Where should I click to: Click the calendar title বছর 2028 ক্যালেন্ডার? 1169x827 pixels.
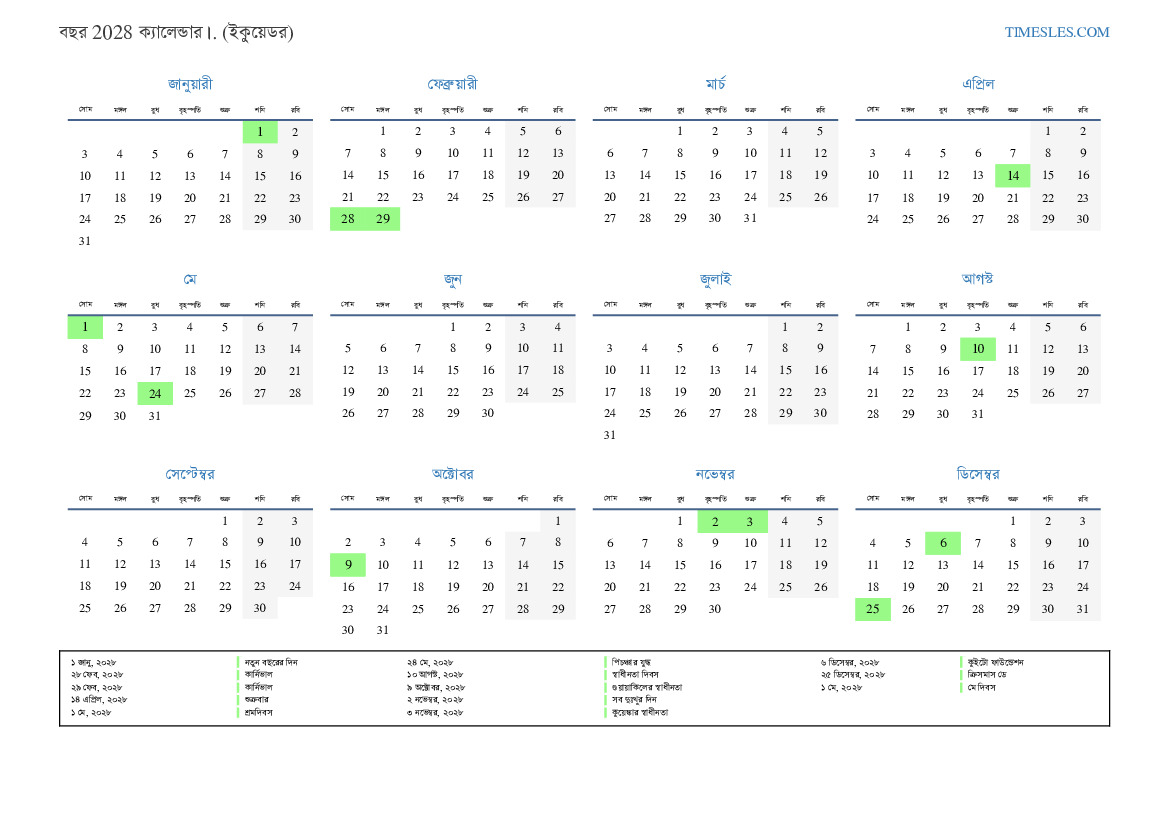click(176, 33)
